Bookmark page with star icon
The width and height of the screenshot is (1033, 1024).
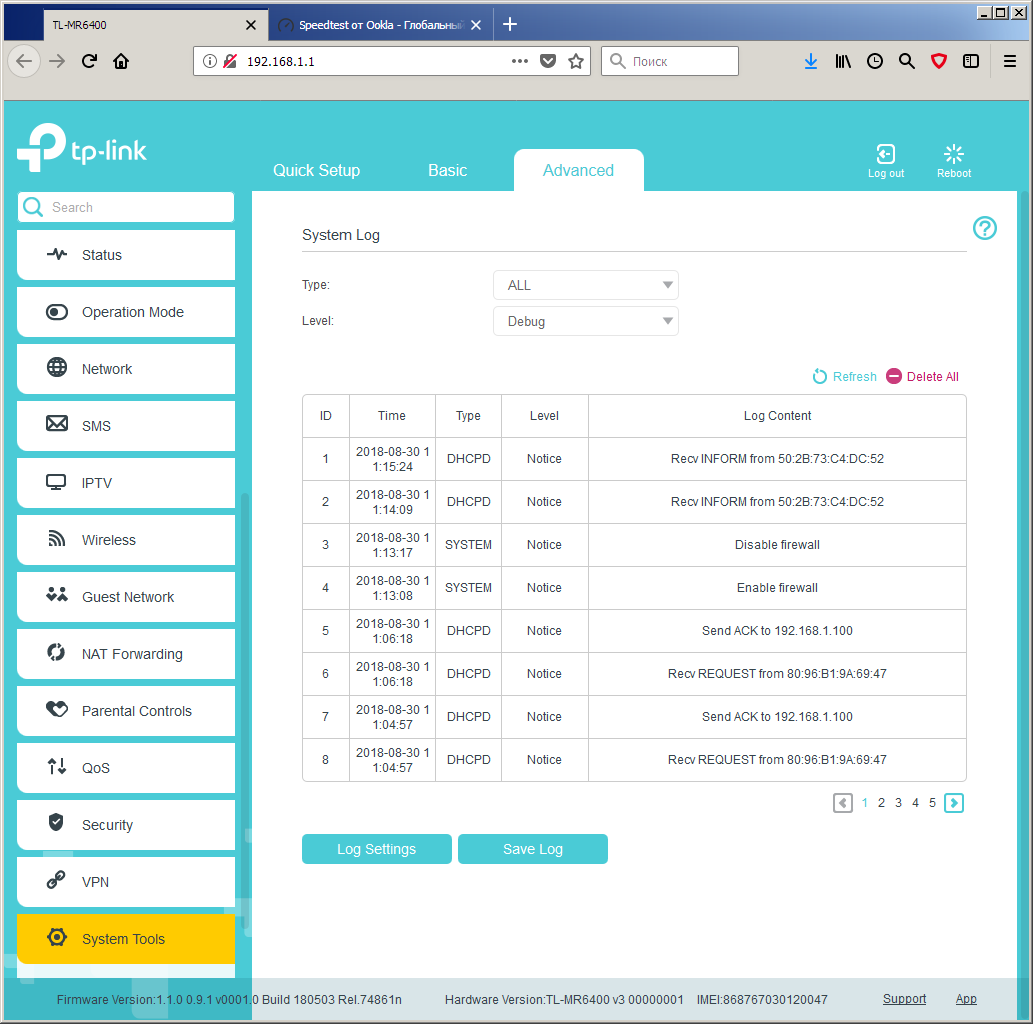[576, 61]
